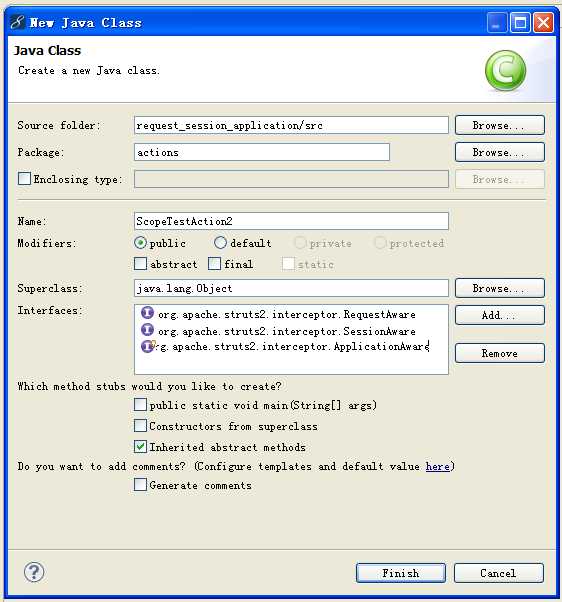Click Add to add an interface
The image size is (562, 602).
click(499, 315)
